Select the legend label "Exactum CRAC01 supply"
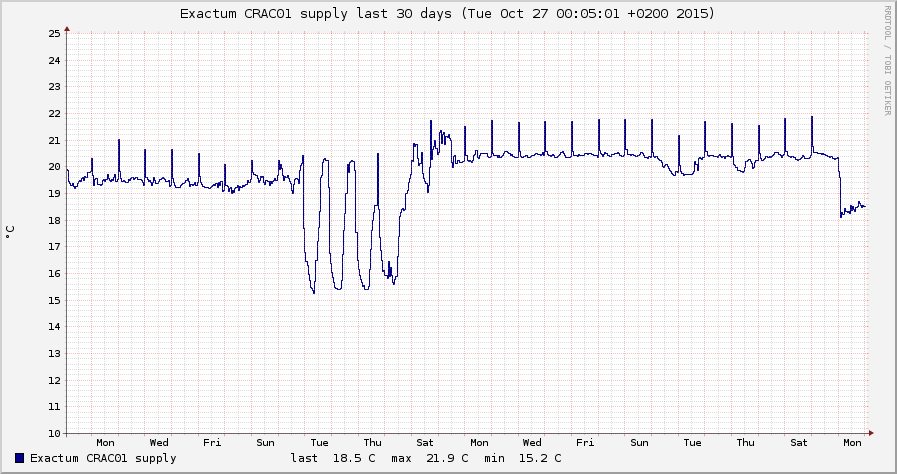897x474 pixels. click(x=103, y=458)
